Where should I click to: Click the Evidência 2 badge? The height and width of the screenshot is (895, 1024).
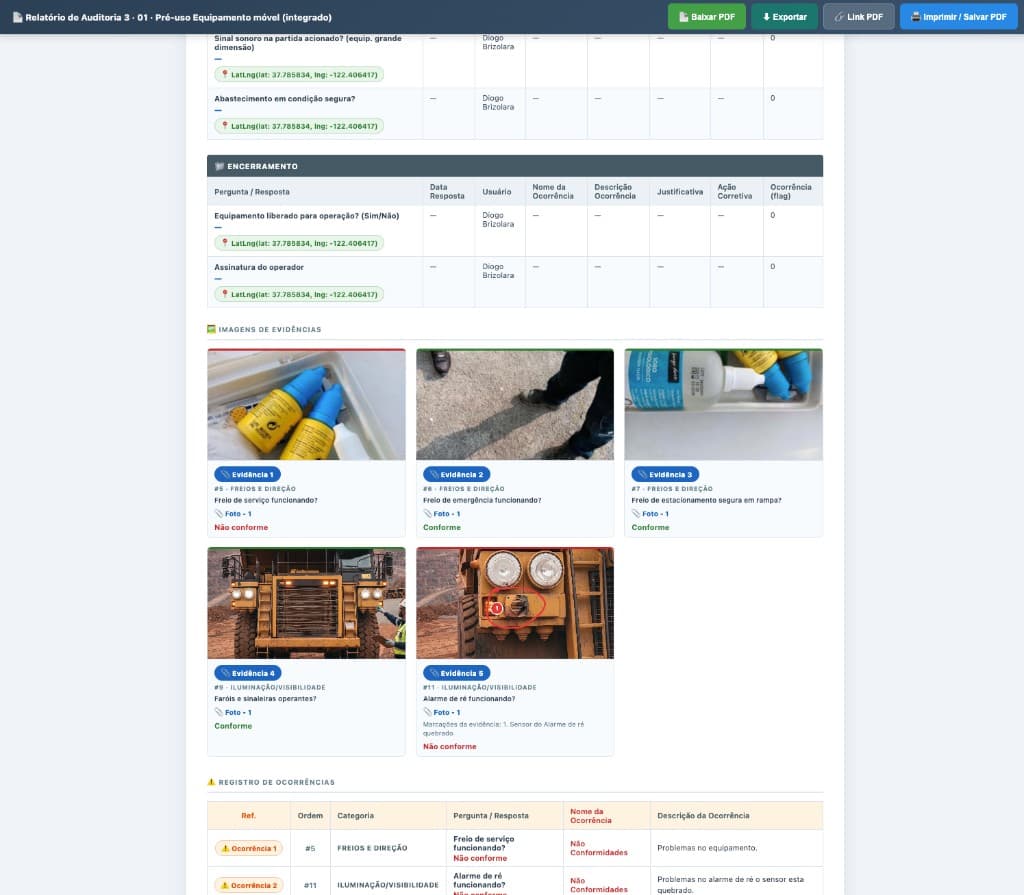point(456,475)
